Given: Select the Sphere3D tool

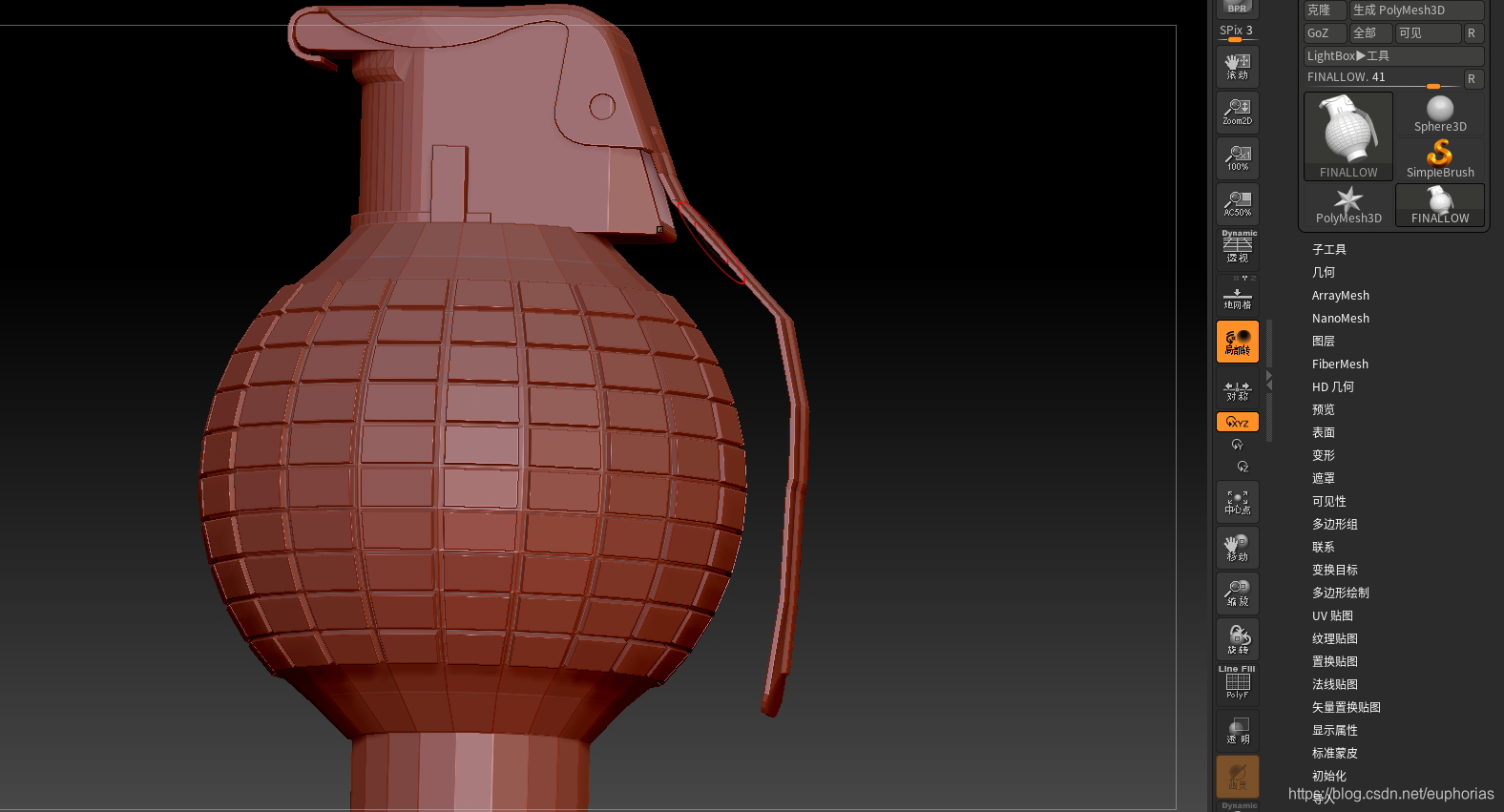Looking at the screenshot, I should pos(1440,114).
